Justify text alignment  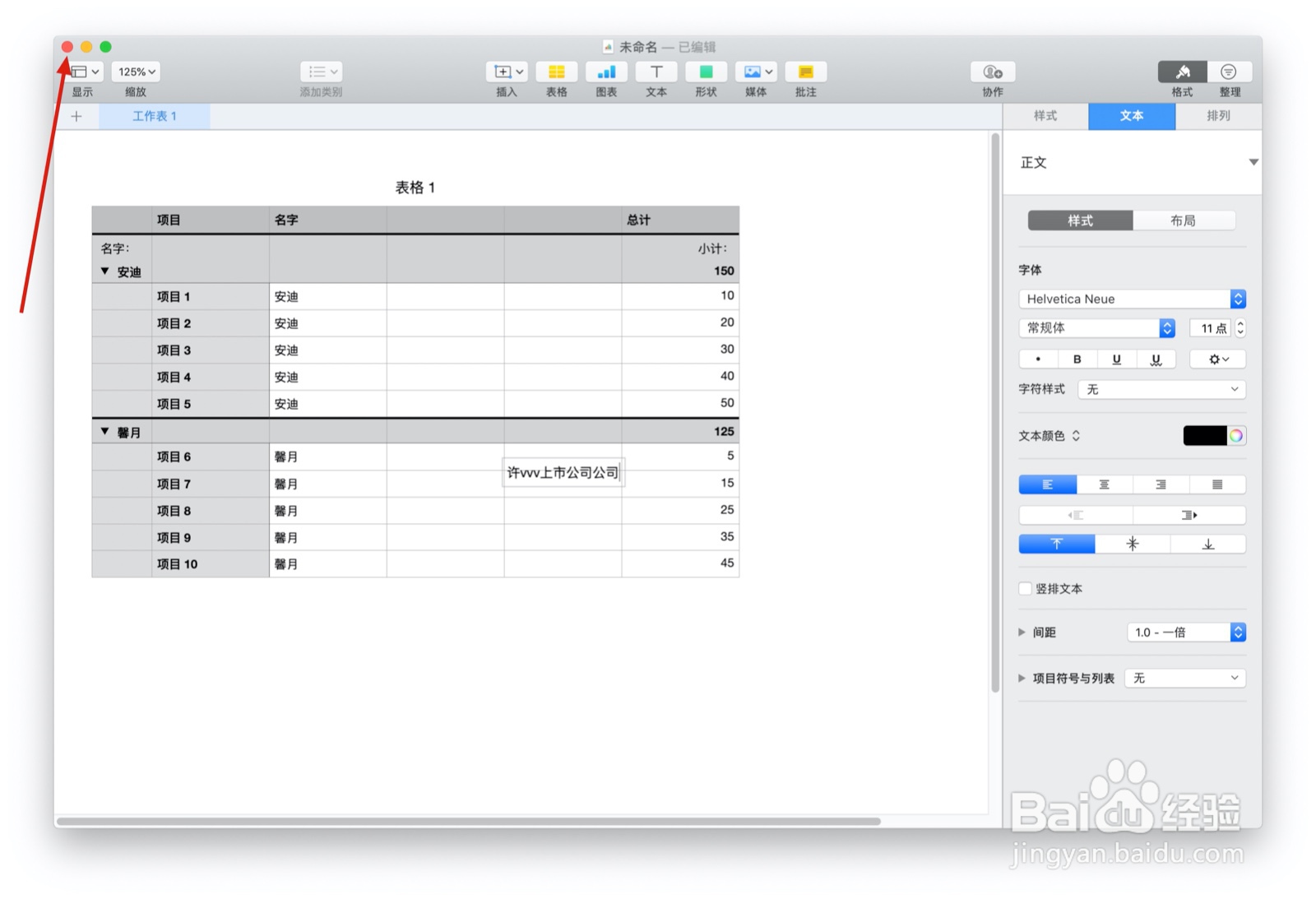(1217, 484)
